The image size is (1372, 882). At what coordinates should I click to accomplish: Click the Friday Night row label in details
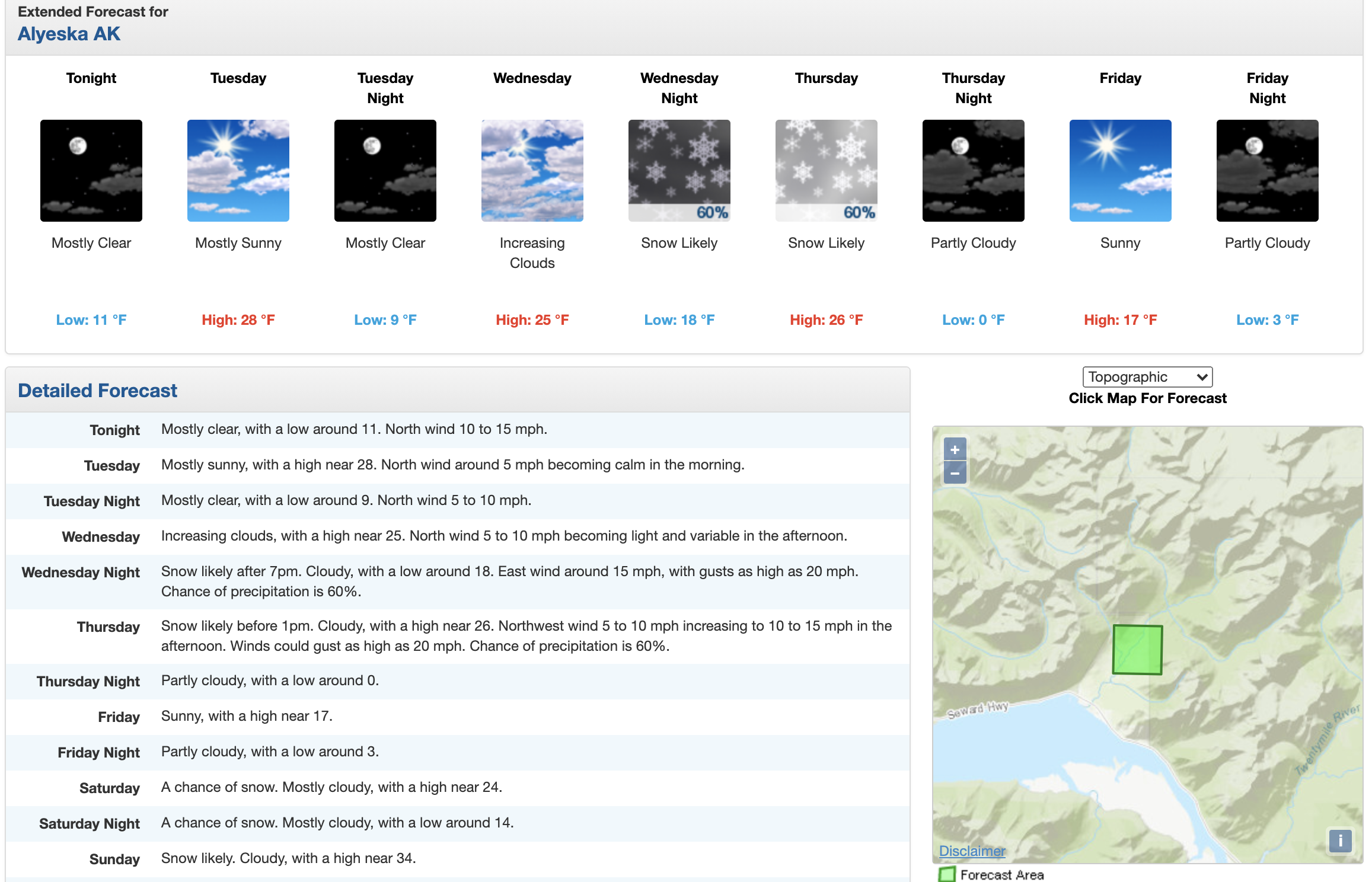point(99,753)
